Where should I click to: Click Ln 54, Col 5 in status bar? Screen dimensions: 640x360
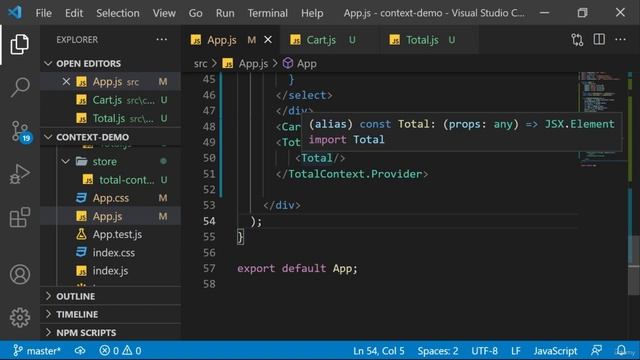[379, 351]
